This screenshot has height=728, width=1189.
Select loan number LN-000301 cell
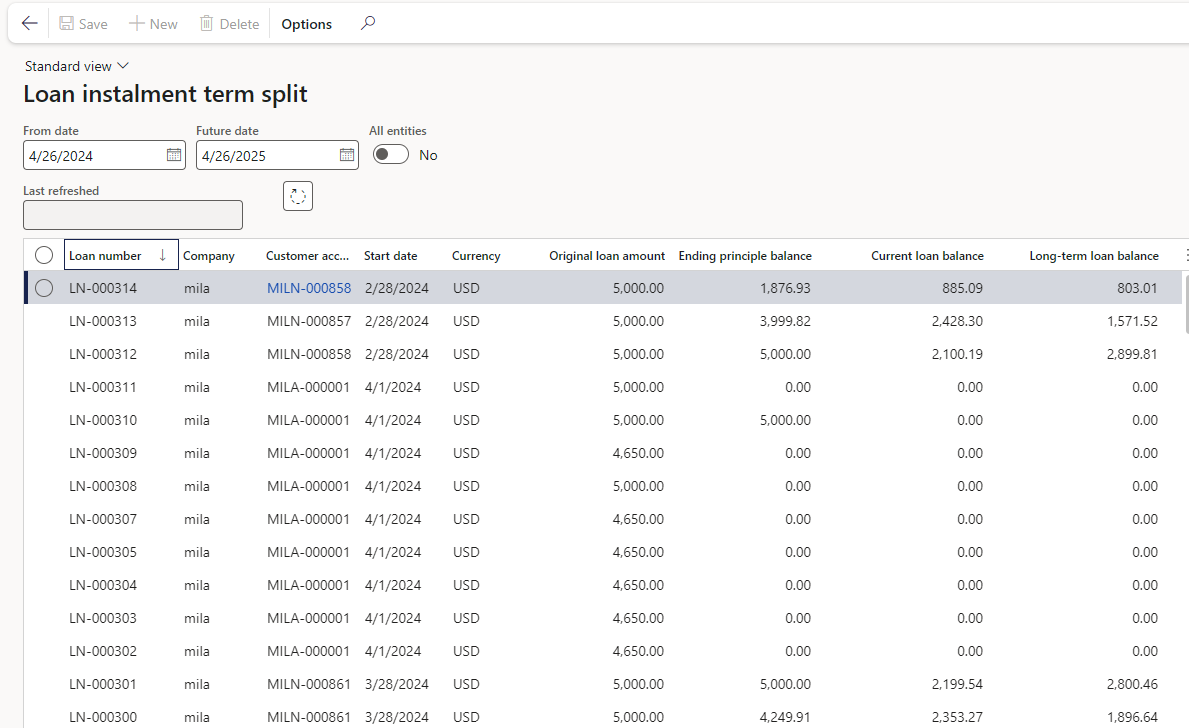(x=103, y=684)
